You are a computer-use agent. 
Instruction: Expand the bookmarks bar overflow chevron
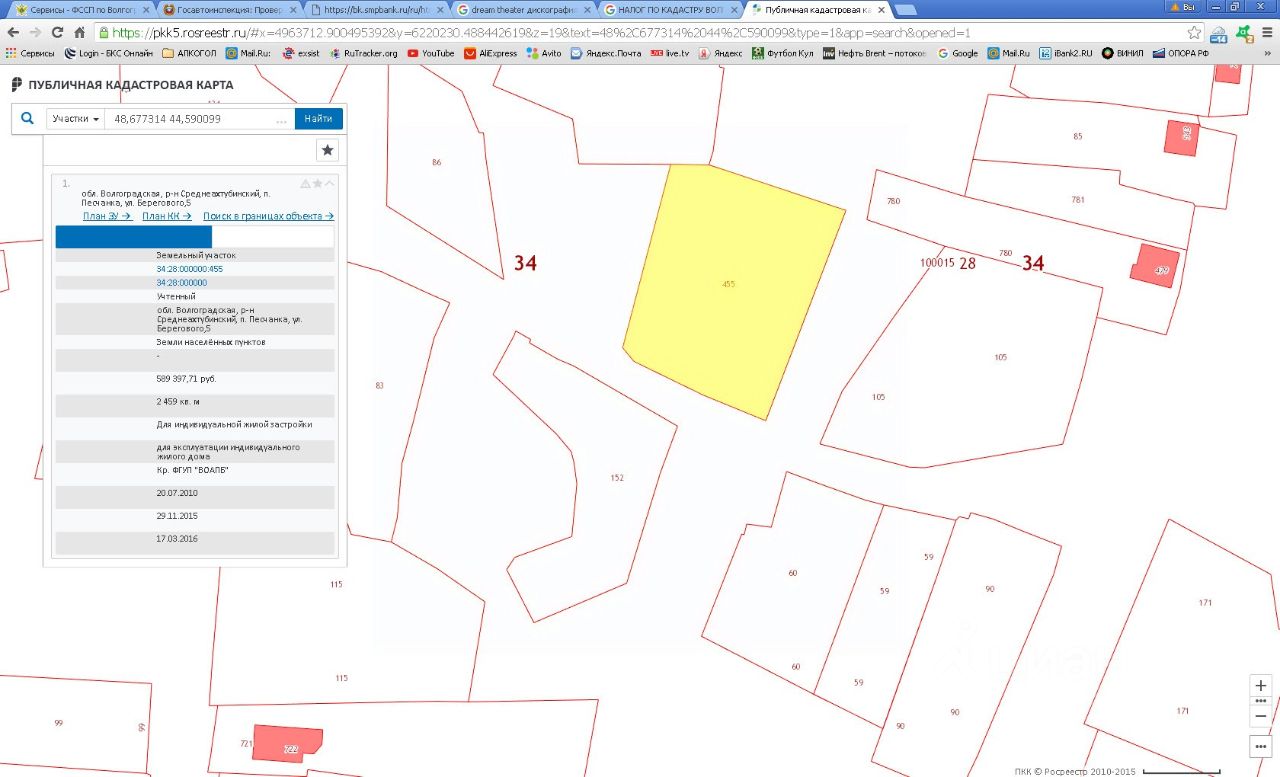pyautogui.click(x=1268, y=53)
